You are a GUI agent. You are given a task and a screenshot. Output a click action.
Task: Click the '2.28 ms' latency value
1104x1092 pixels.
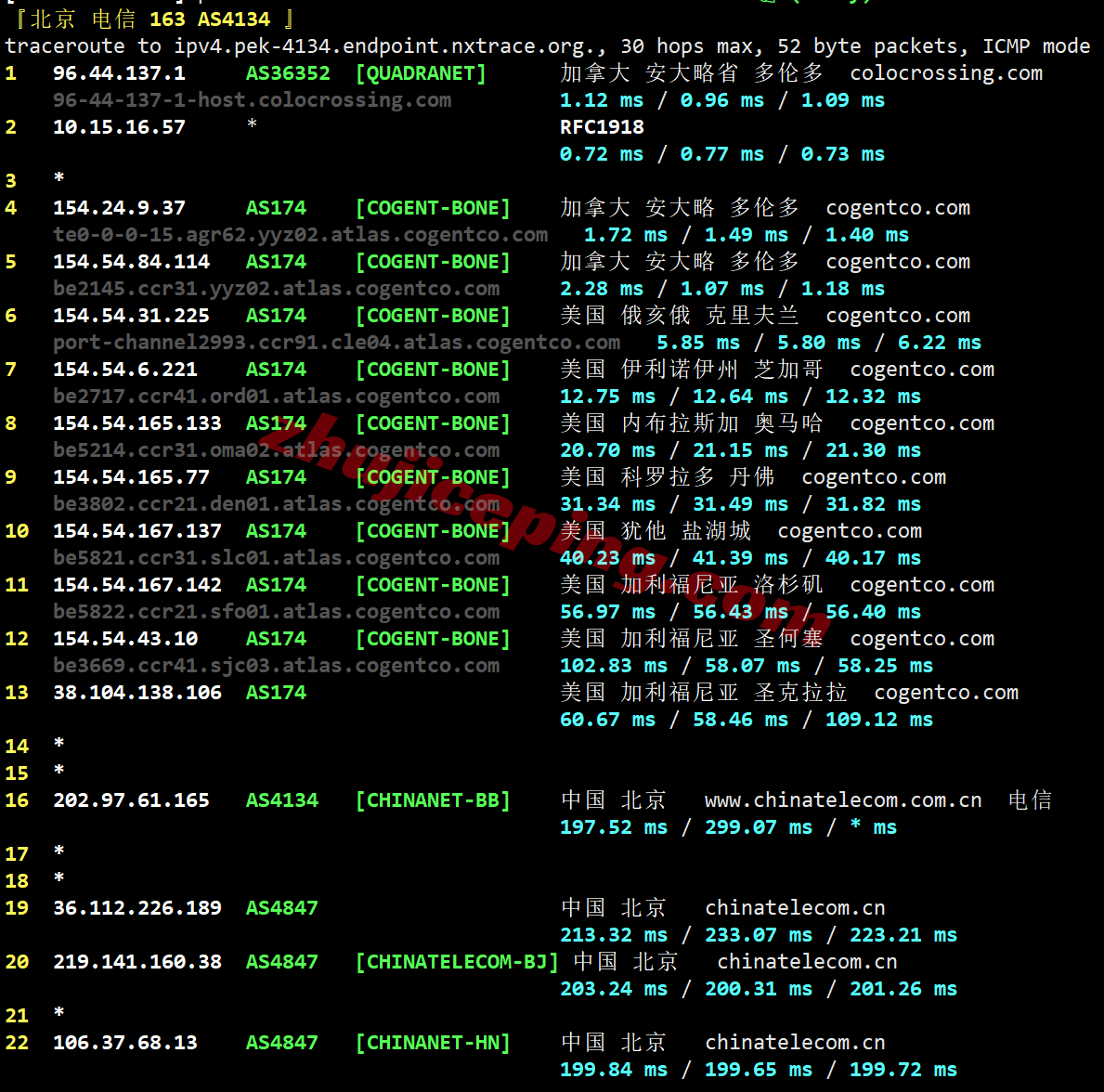click(602, 289)
